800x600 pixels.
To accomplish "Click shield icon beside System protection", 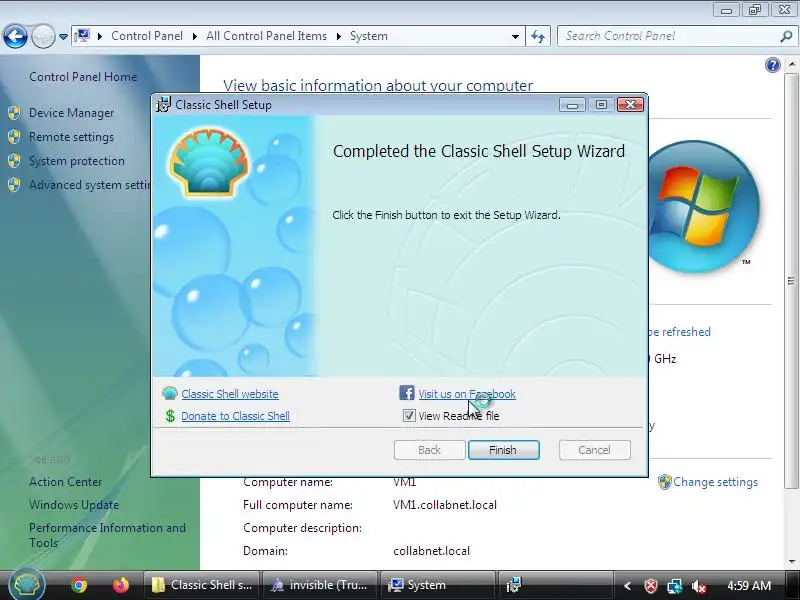I will click(14, 161).
